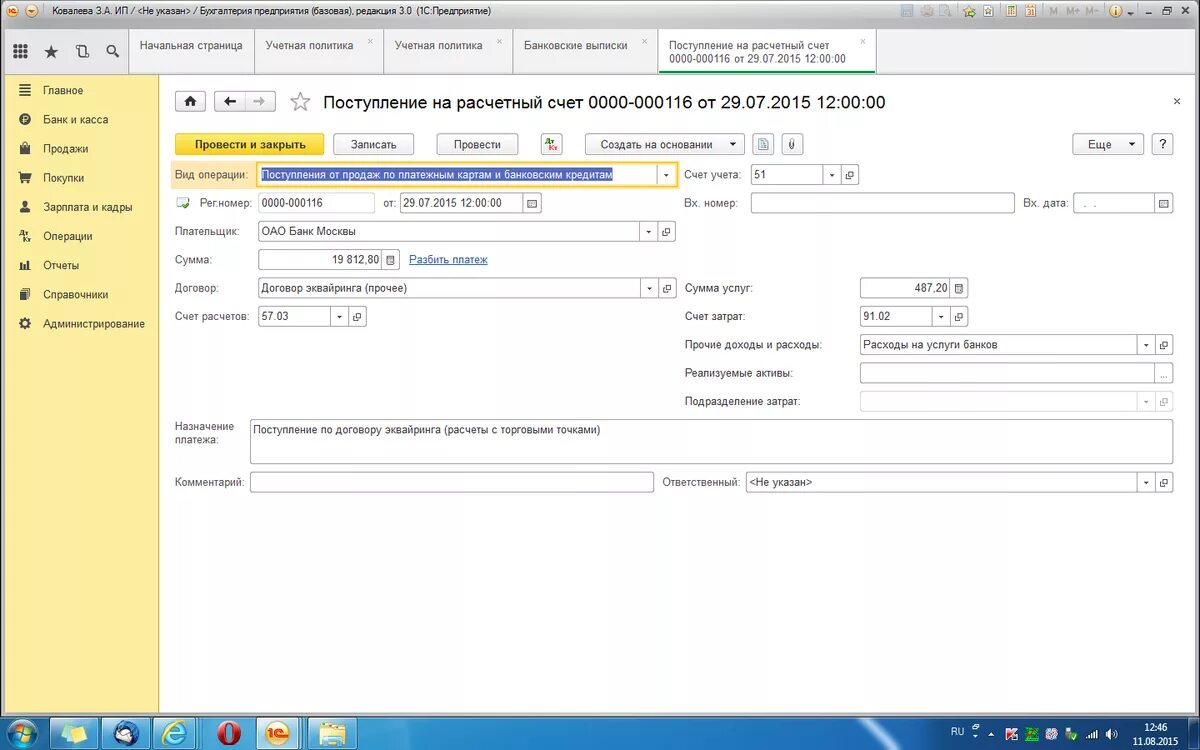This screenshot has height=750, width=1200.
Task: Click Провести и закрыть
Action: pos(249,144)
